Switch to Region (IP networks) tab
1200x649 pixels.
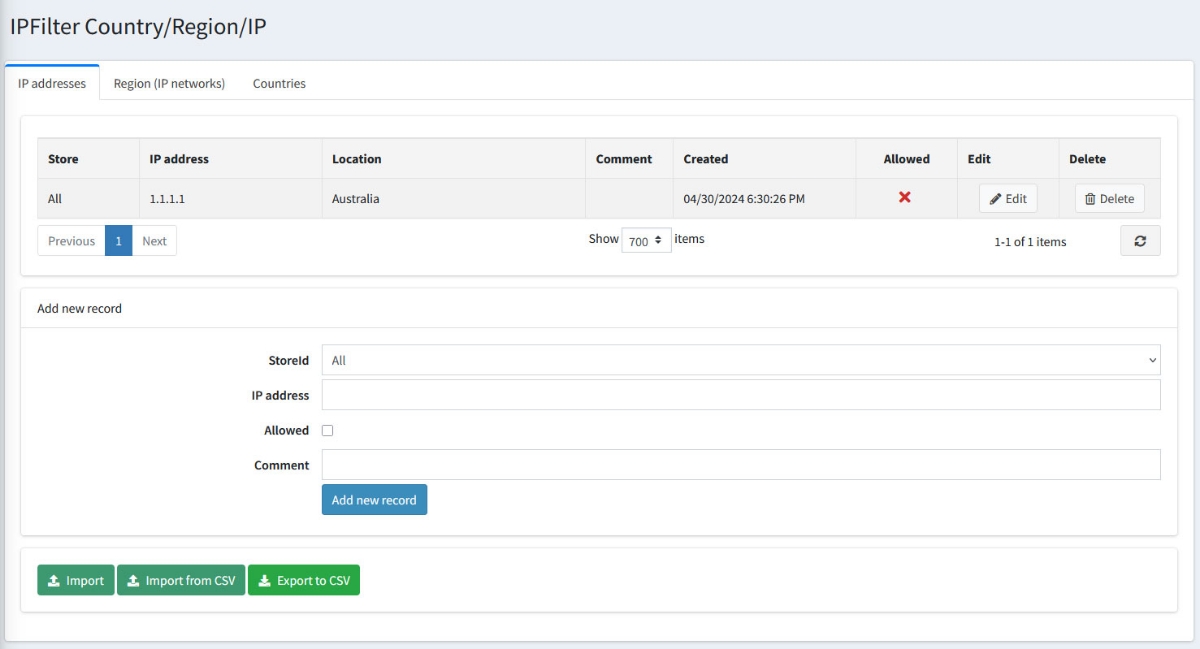click(x=169, y=84)
